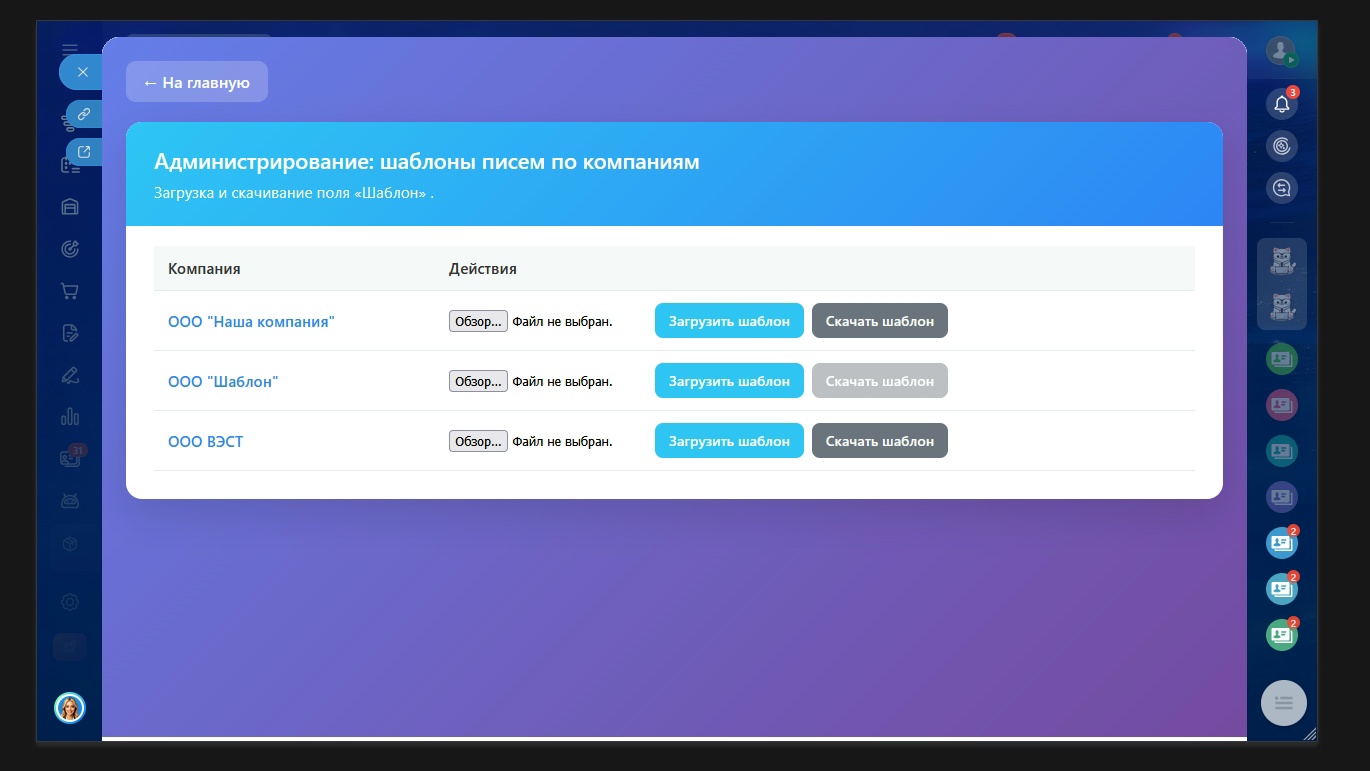This screenshot has width=1370, height=771.
Task: Close the slider panel with the X
Action: (82, 72)
